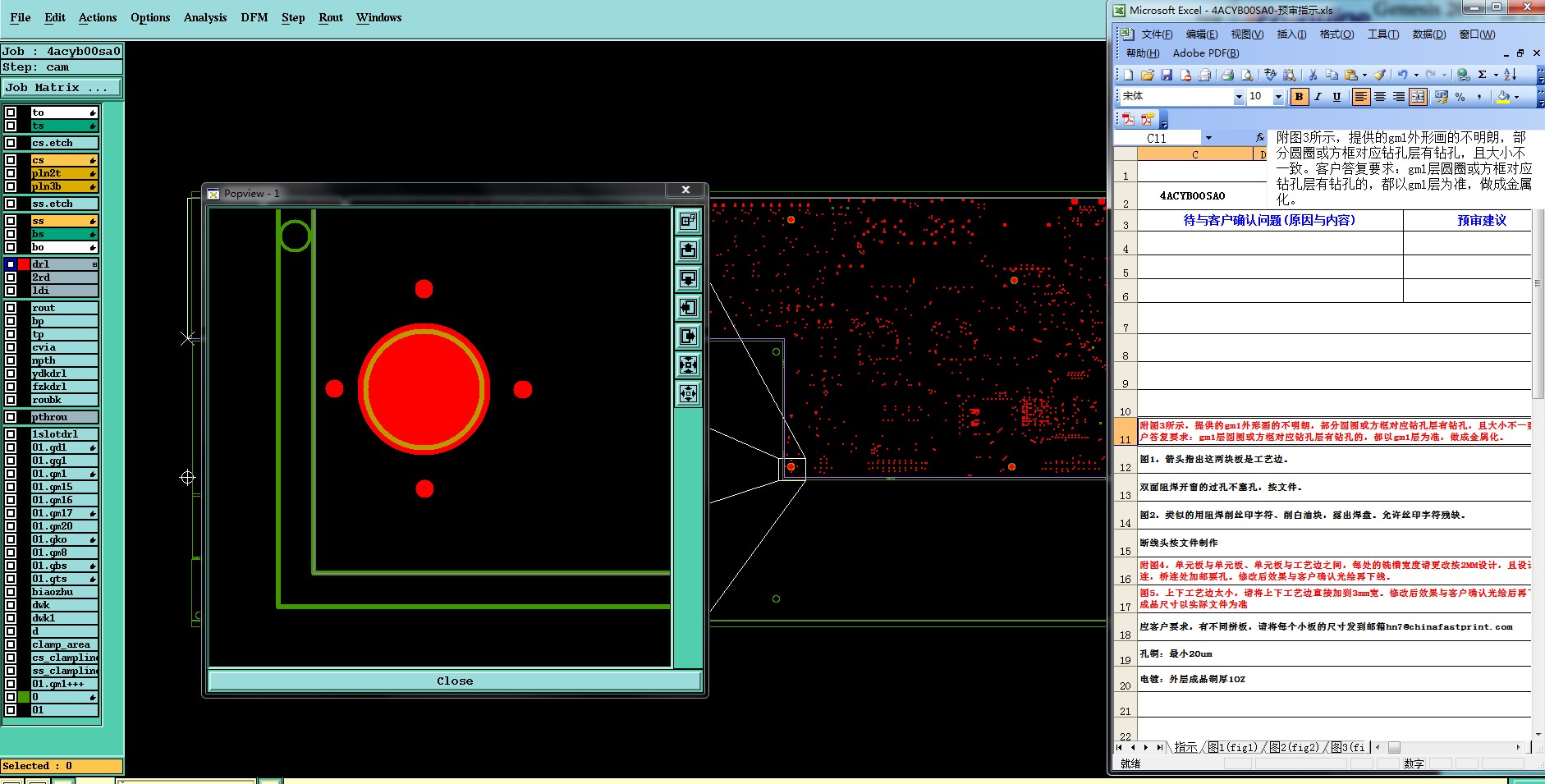
Task: Select the ss.etch layer row
Action: (65, 204)
